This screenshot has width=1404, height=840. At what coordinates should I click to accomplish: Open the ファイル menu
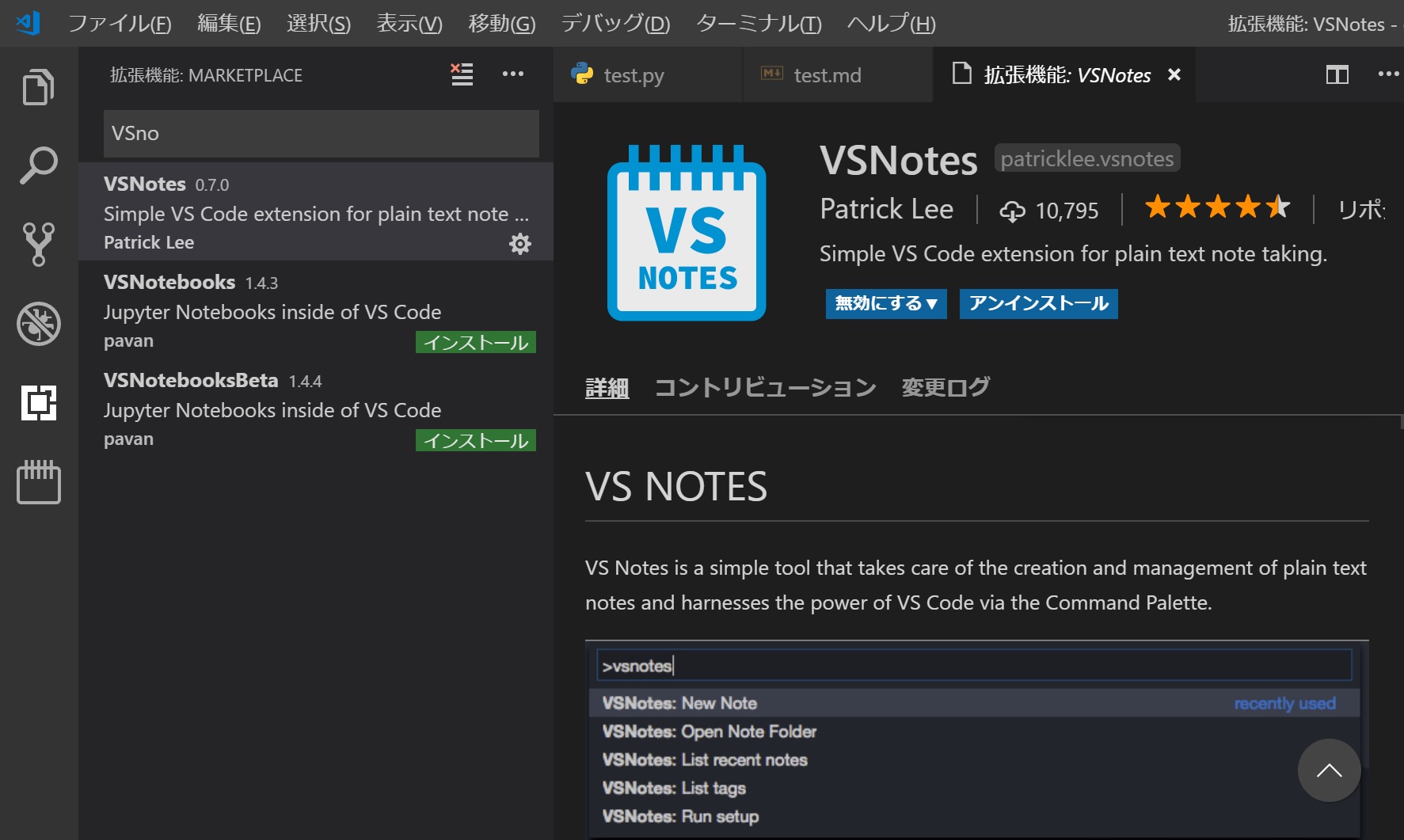[x=119, y=23]
